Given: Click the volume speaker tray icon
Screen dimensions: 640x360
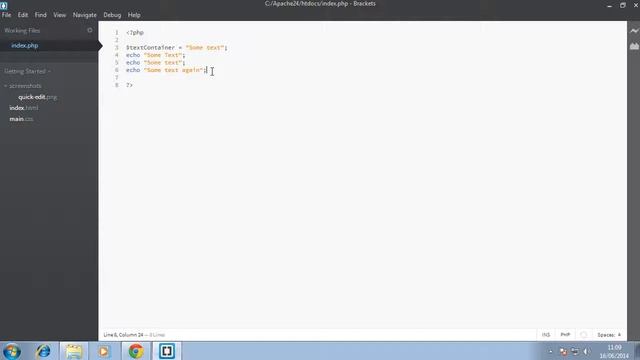Looking at the screenshot, I should click(x=587, y=351).
